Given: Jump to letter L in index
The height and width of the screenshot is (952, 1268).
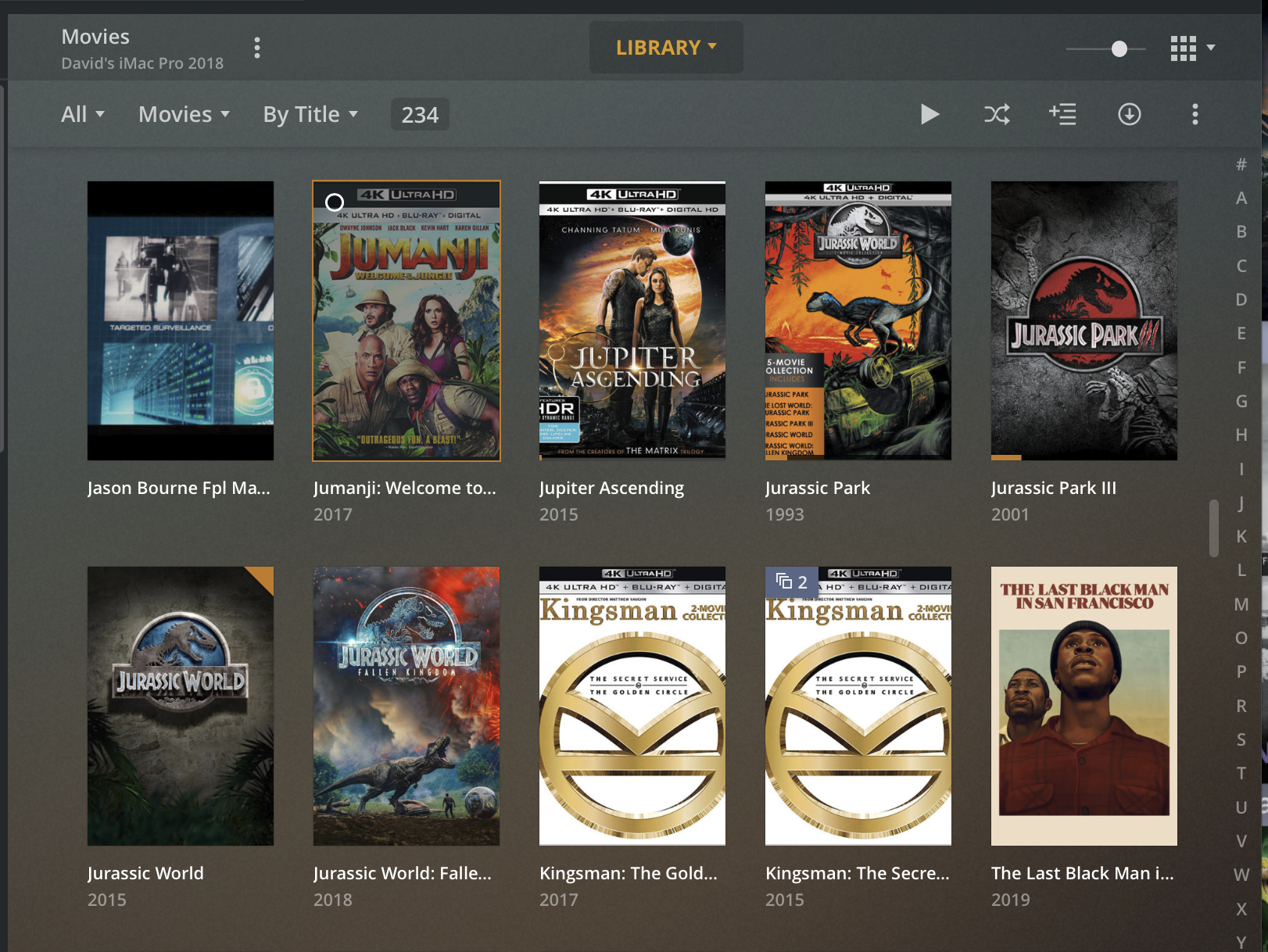Looking at the screenshot, I should [1241, 570].
